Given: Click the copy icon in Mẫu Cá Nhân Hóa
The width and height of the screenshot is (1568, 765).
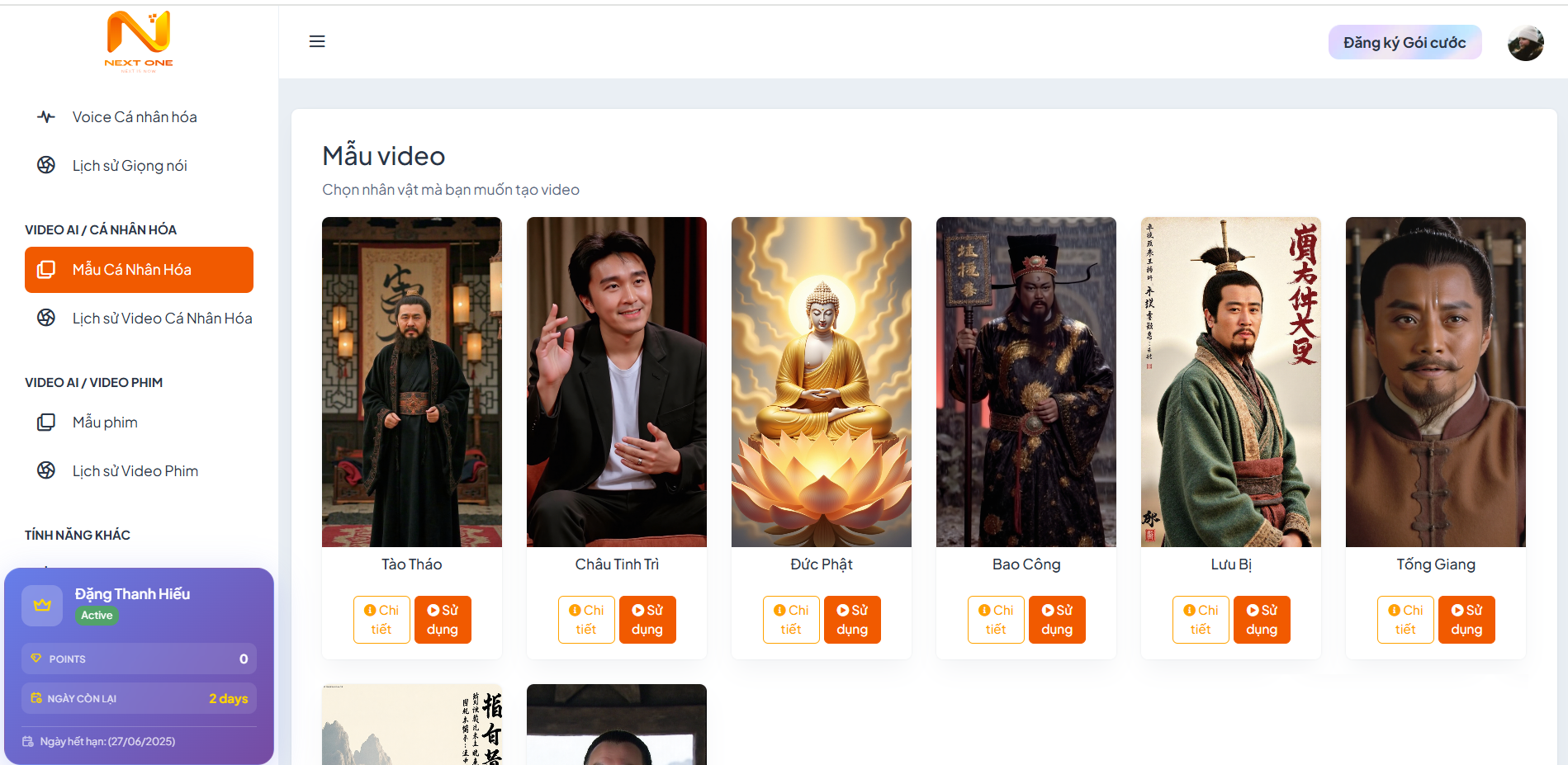Looking at the screenshot, I should pos(46,270).
